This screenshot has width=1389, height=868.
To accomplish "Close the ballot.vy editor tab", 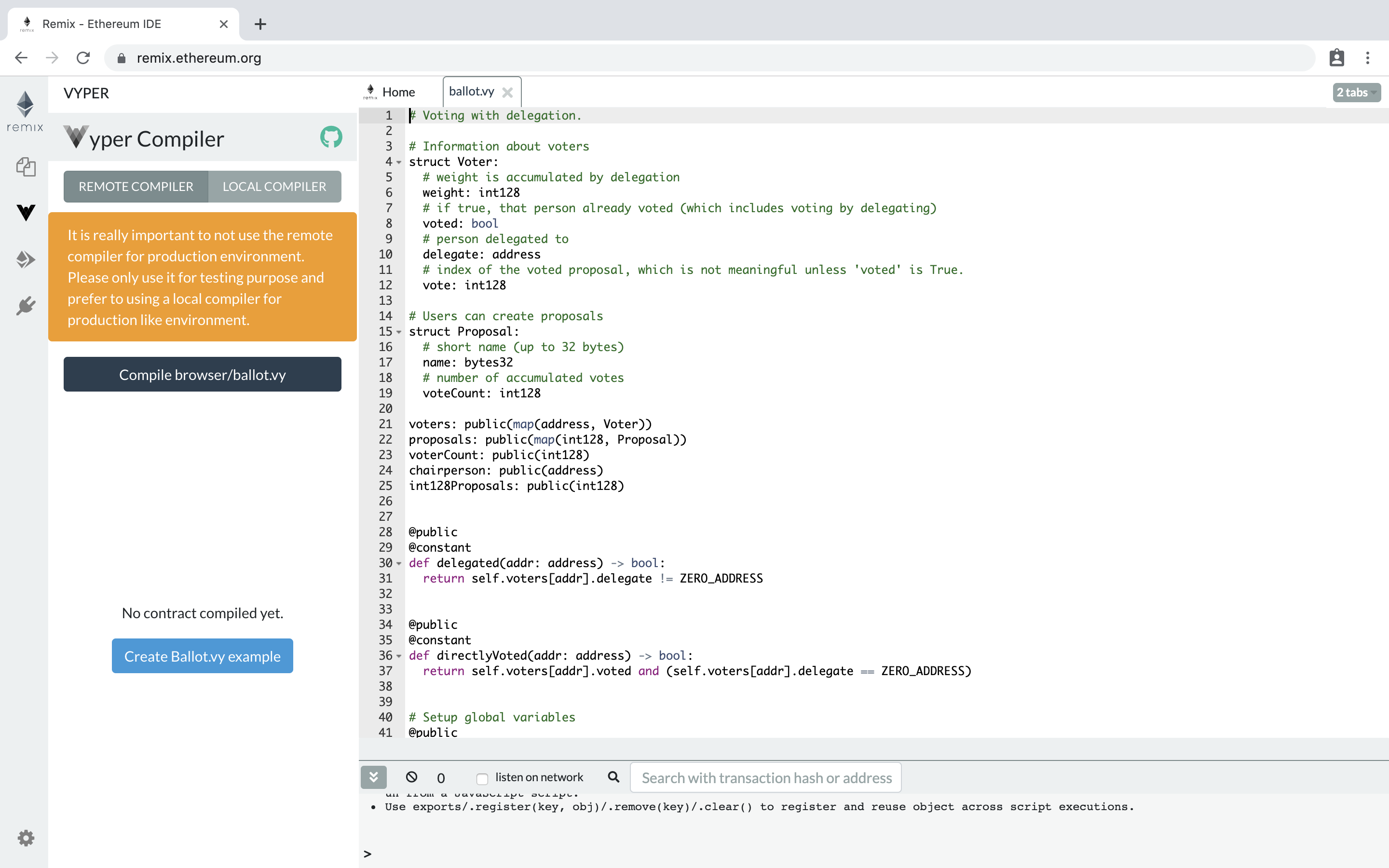I will click(507, 93).
